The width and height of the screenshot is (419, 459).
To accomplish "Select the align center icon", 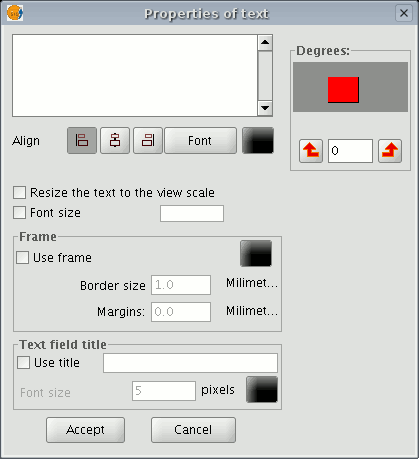I will click(115, 140).
